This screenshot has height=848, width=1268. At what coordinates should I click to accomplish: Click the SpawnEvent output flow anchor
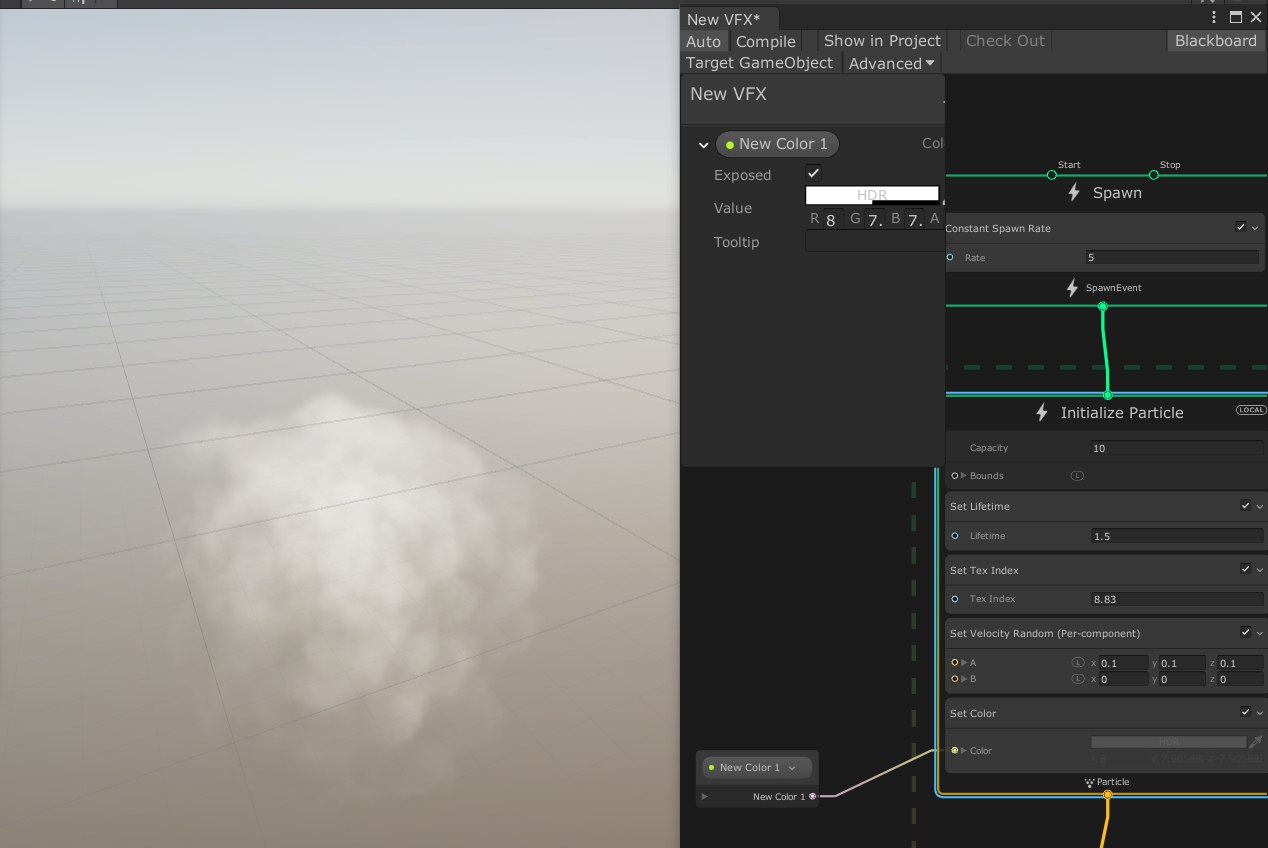[x=1103, y=306]
